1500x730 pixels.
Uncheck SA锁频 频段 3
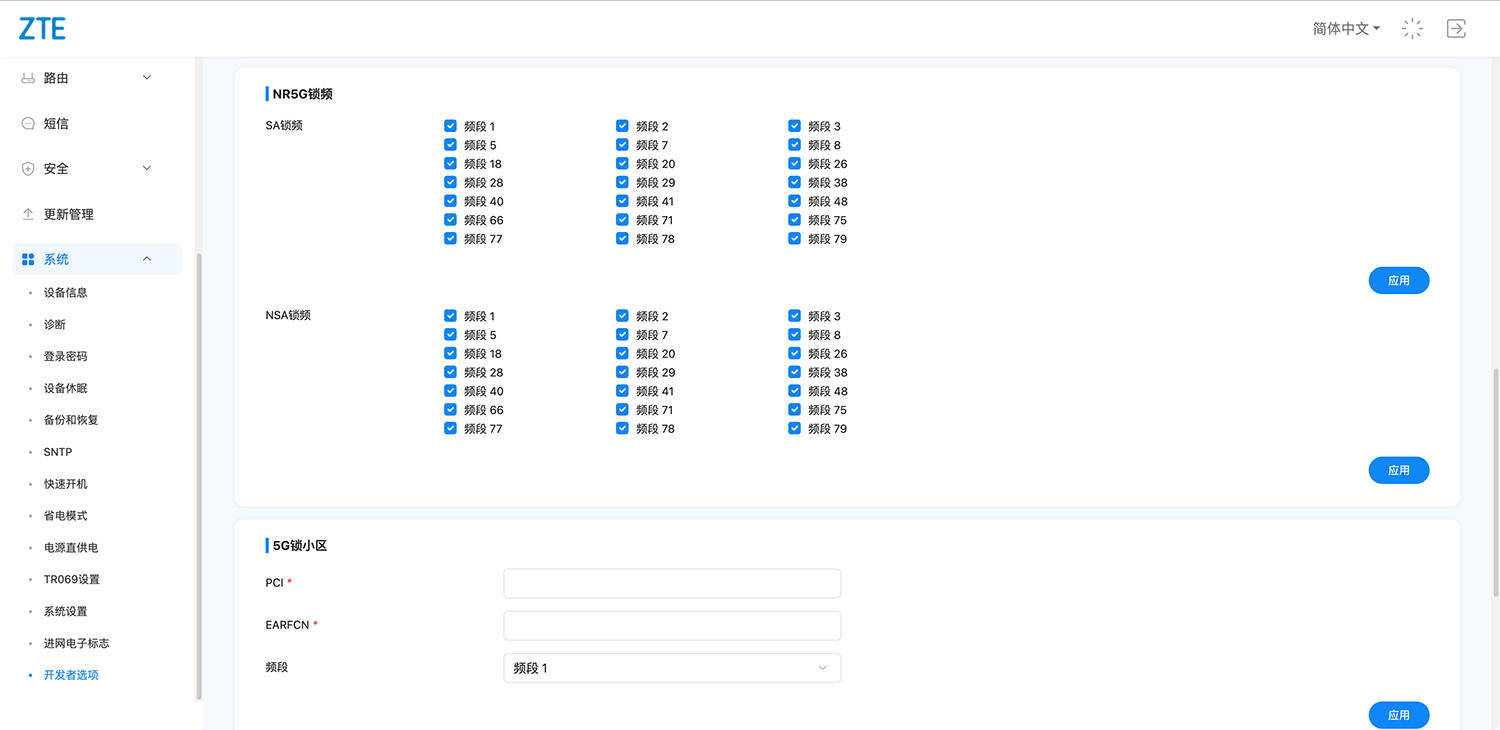pyautogui.click(x=794, y=126)
